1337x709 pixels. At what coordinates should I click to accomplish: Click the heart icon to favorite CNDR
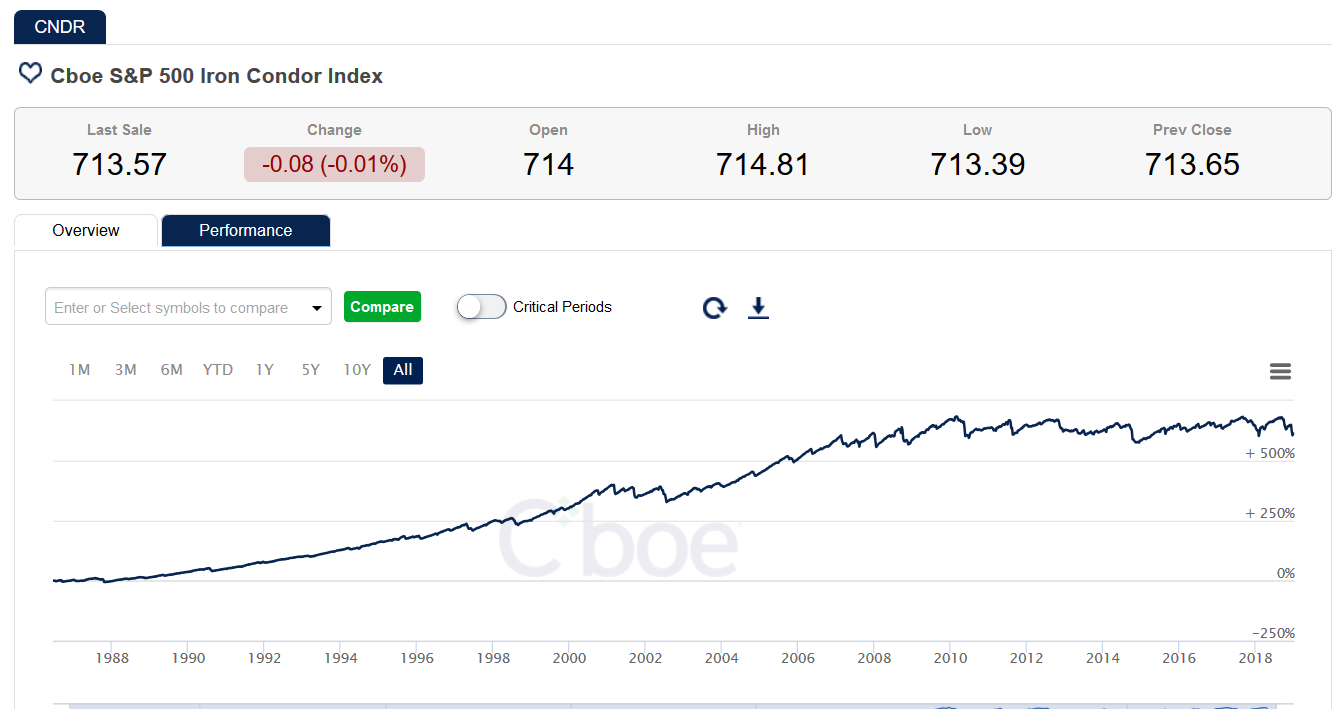tap(29, 73)
